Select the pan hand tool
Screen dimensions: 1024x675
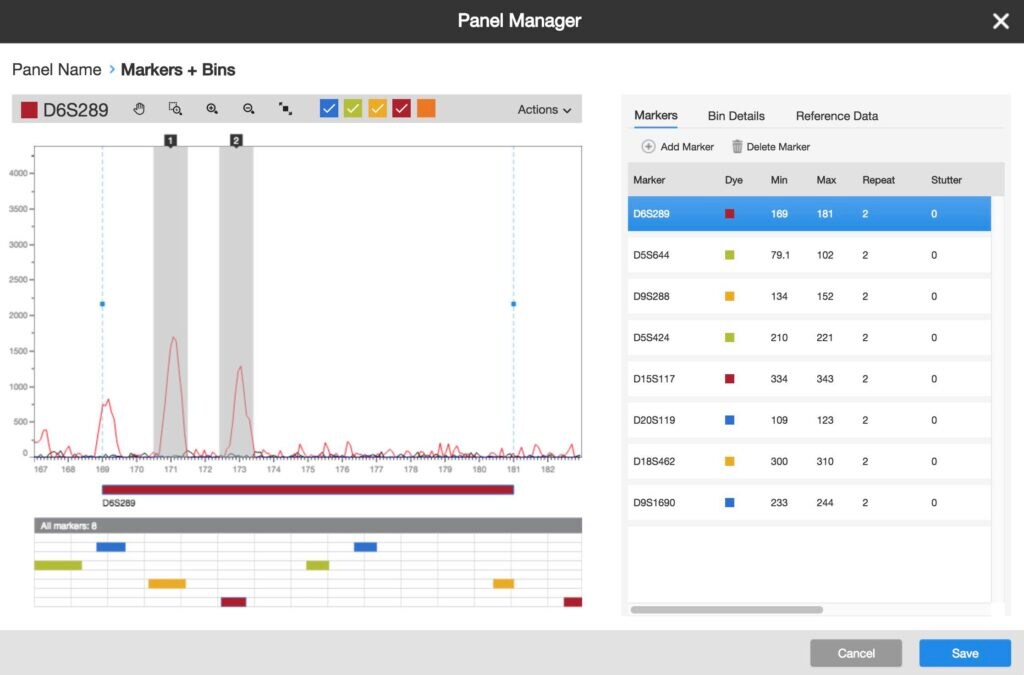pyautogui.click(x=139, y=109)
